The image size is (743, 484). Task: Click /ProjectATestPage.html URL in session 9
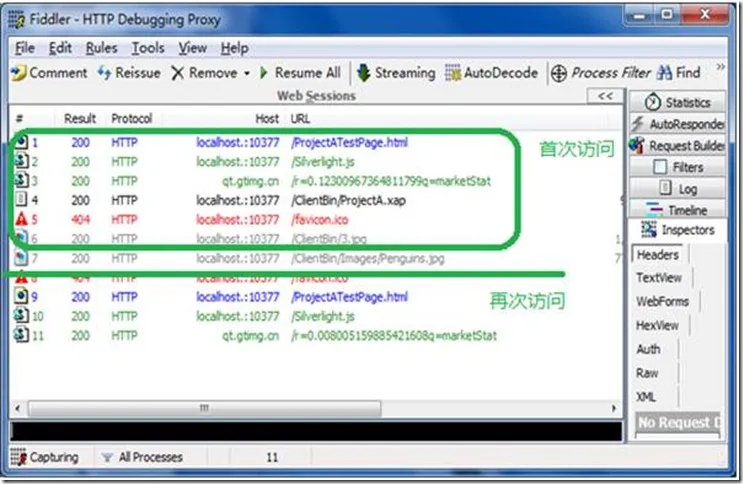349,297
